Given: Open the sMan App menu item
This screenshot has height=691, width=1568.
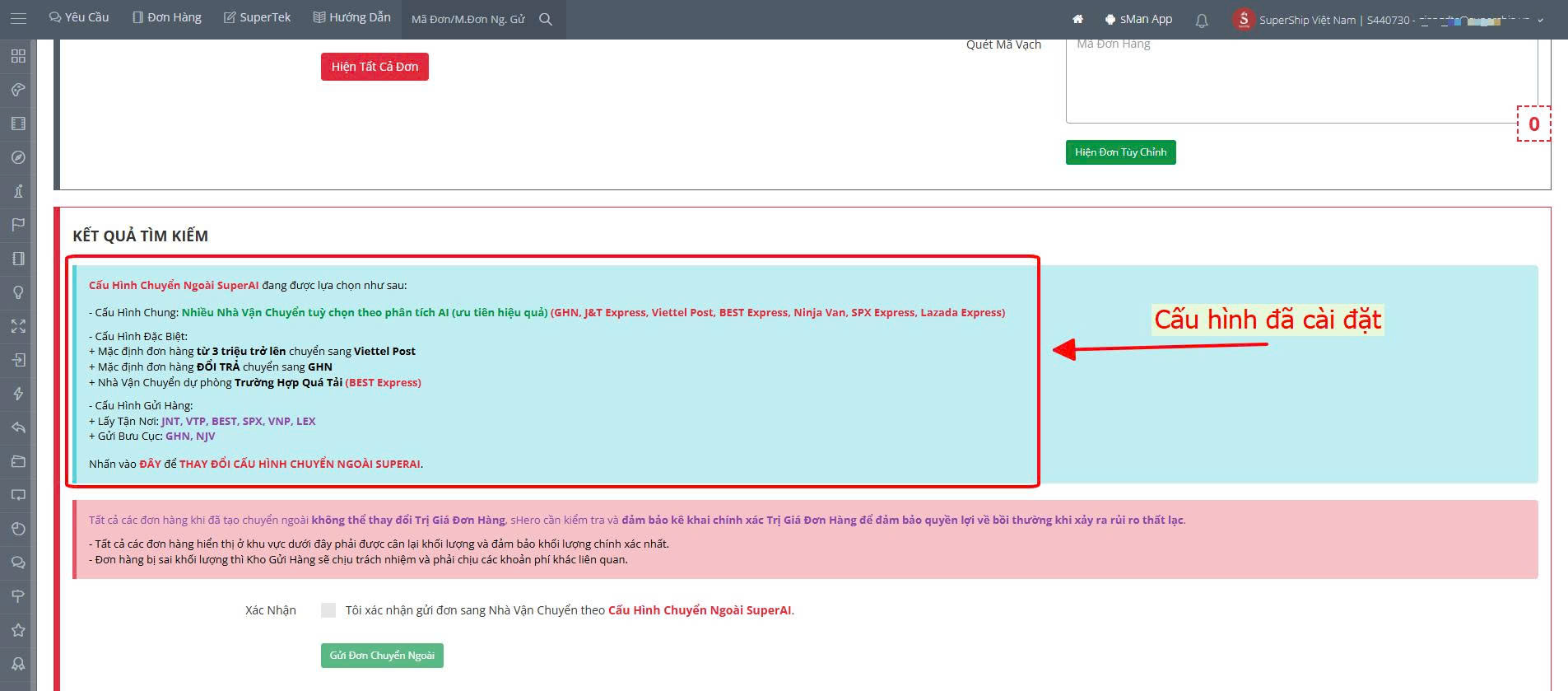Looking at the screenshot, I should (x=1139, y=19).
